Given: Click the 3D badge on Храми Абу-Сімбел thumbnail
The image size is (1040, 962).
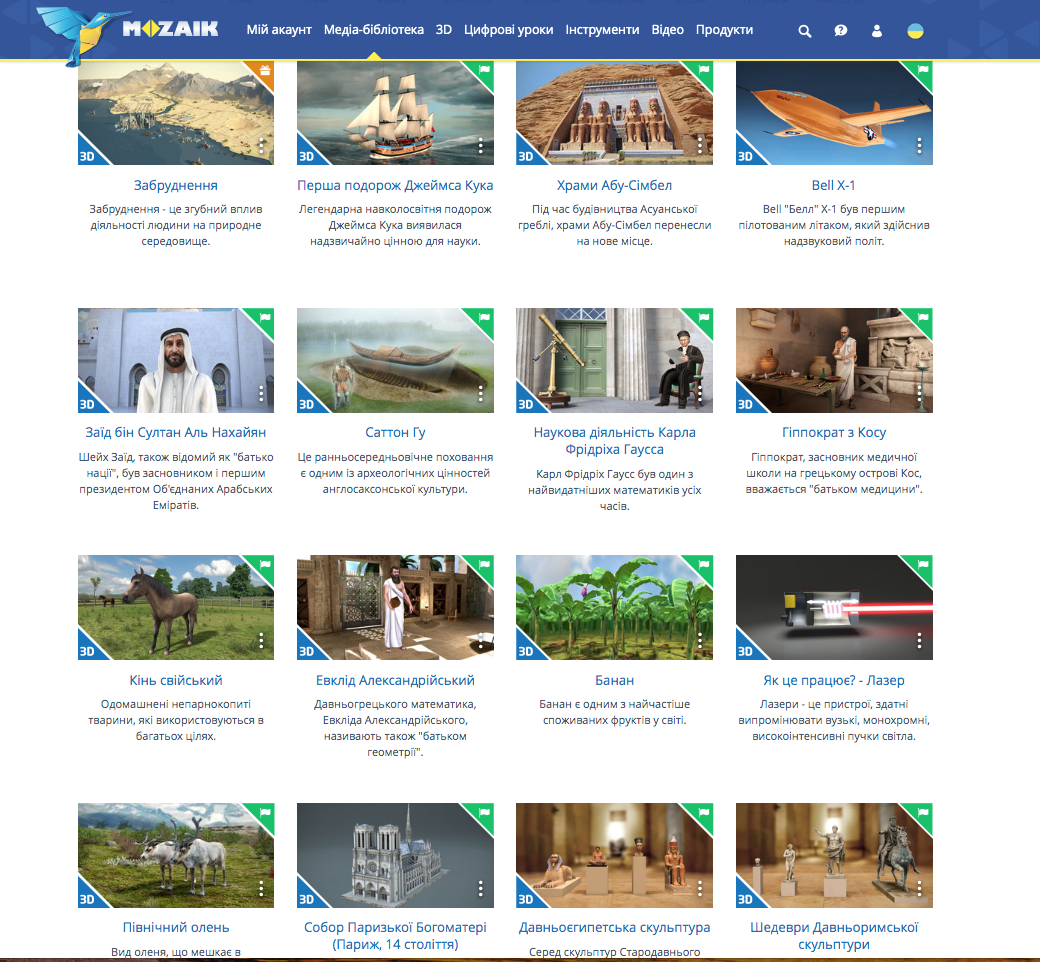Looking at the screenshot, I should [x=525, y=156].
